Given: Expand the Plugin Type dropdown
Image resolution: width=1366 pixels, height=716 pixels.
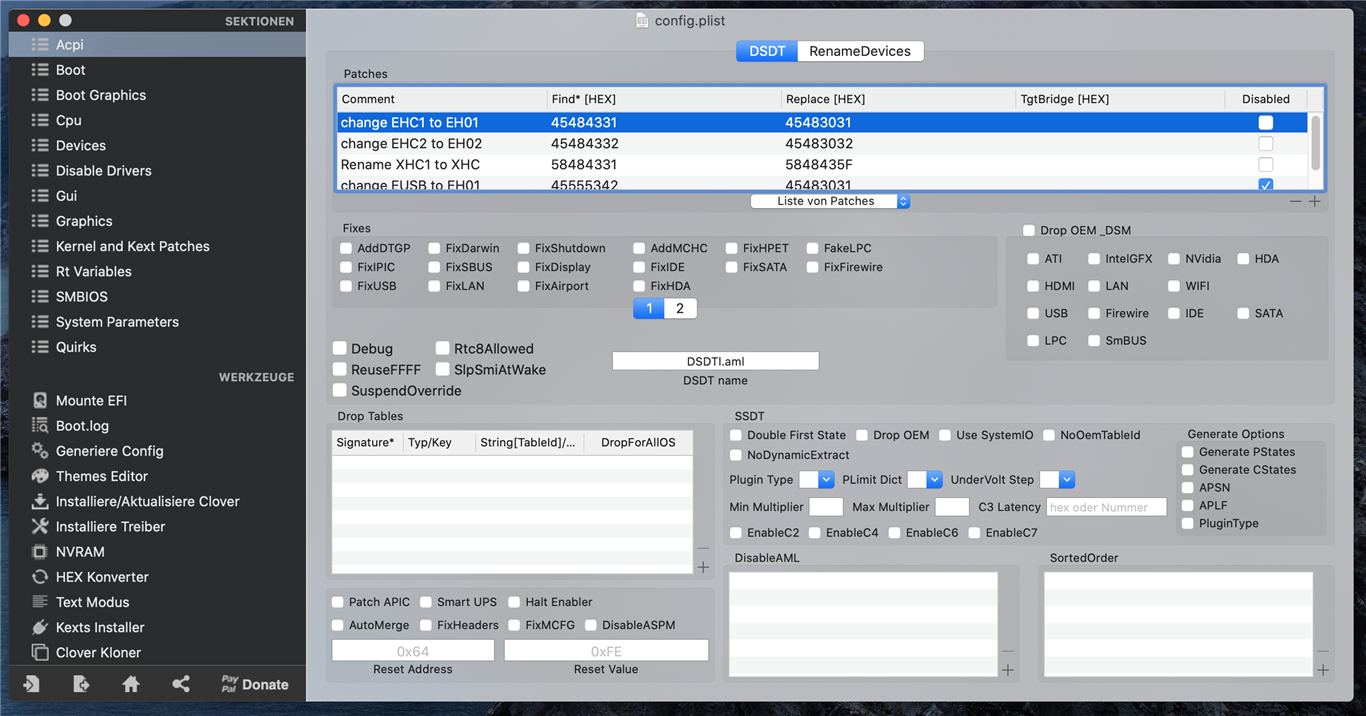Looking at the screenshot, I should [816, 480].
